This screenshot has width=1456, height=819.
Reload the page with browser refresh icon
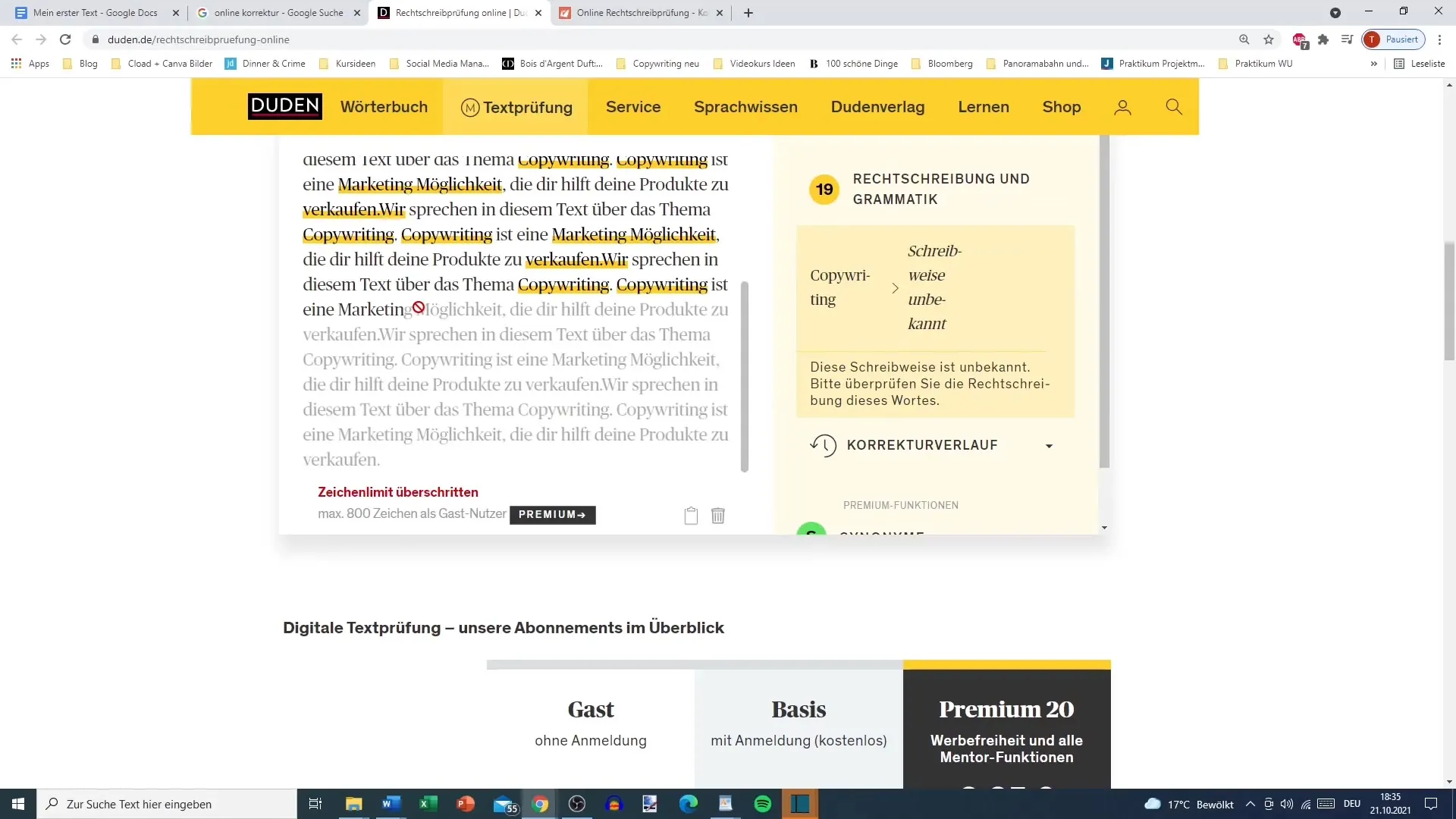pos(65,39)
